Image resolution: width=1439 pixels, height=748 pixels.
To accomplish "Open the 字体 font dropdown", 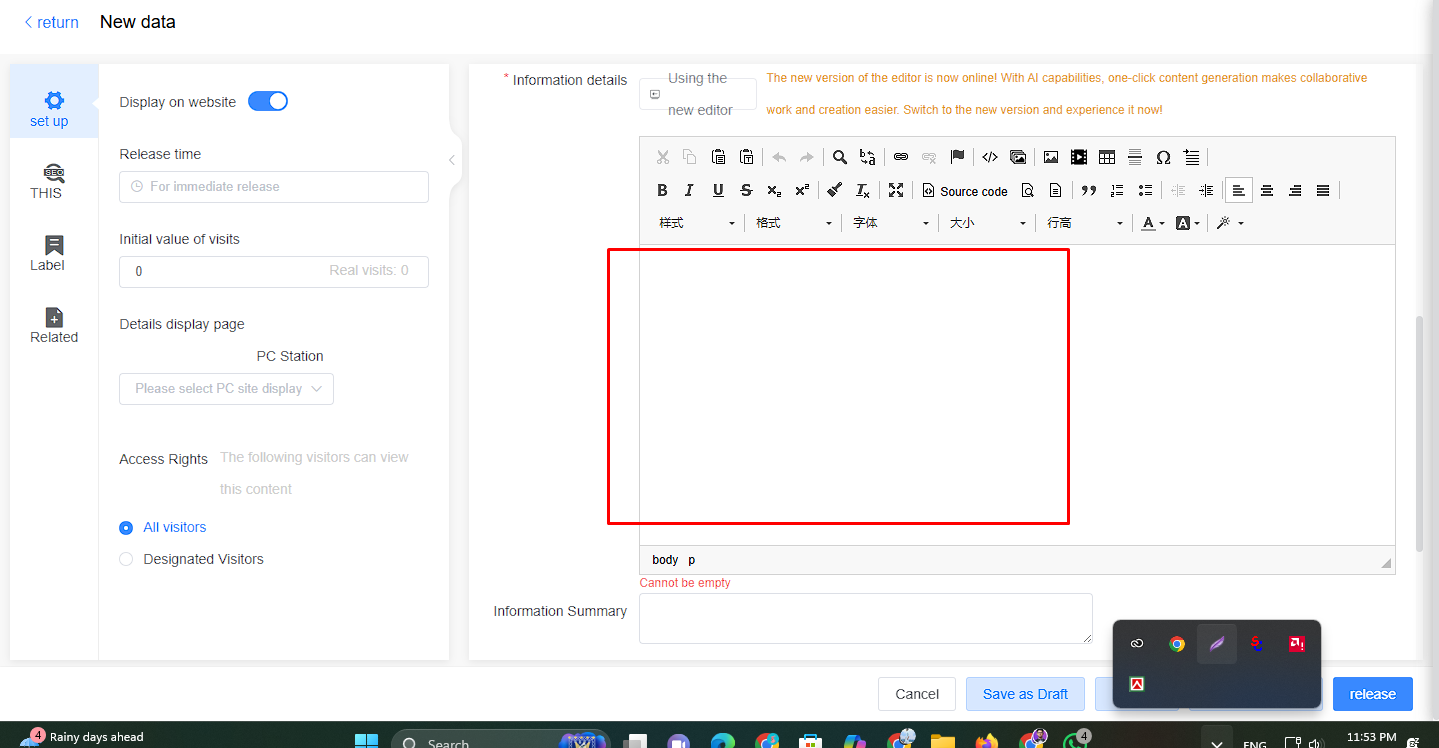I will pyautogui.click(x=891, y=223).
